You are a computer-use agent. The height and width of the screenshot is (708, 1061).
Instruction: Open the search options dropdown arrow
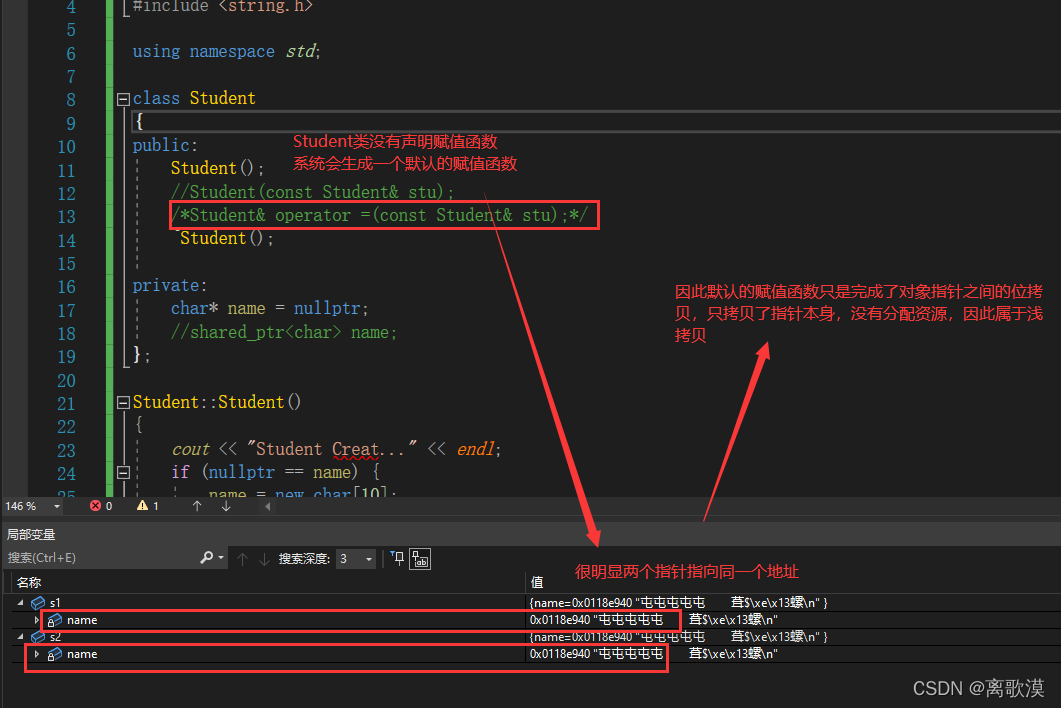click(221, 558)
